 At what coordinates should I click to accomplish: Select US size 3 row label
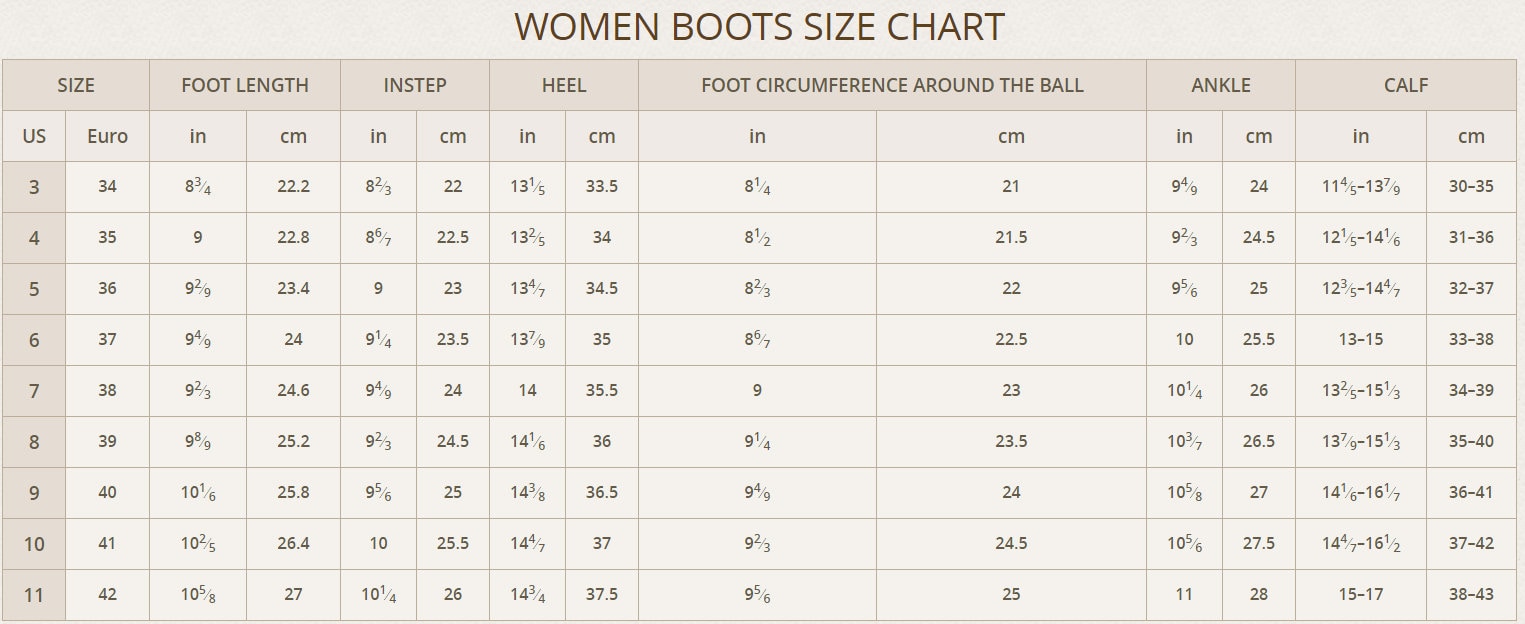(x=34, y=187)
